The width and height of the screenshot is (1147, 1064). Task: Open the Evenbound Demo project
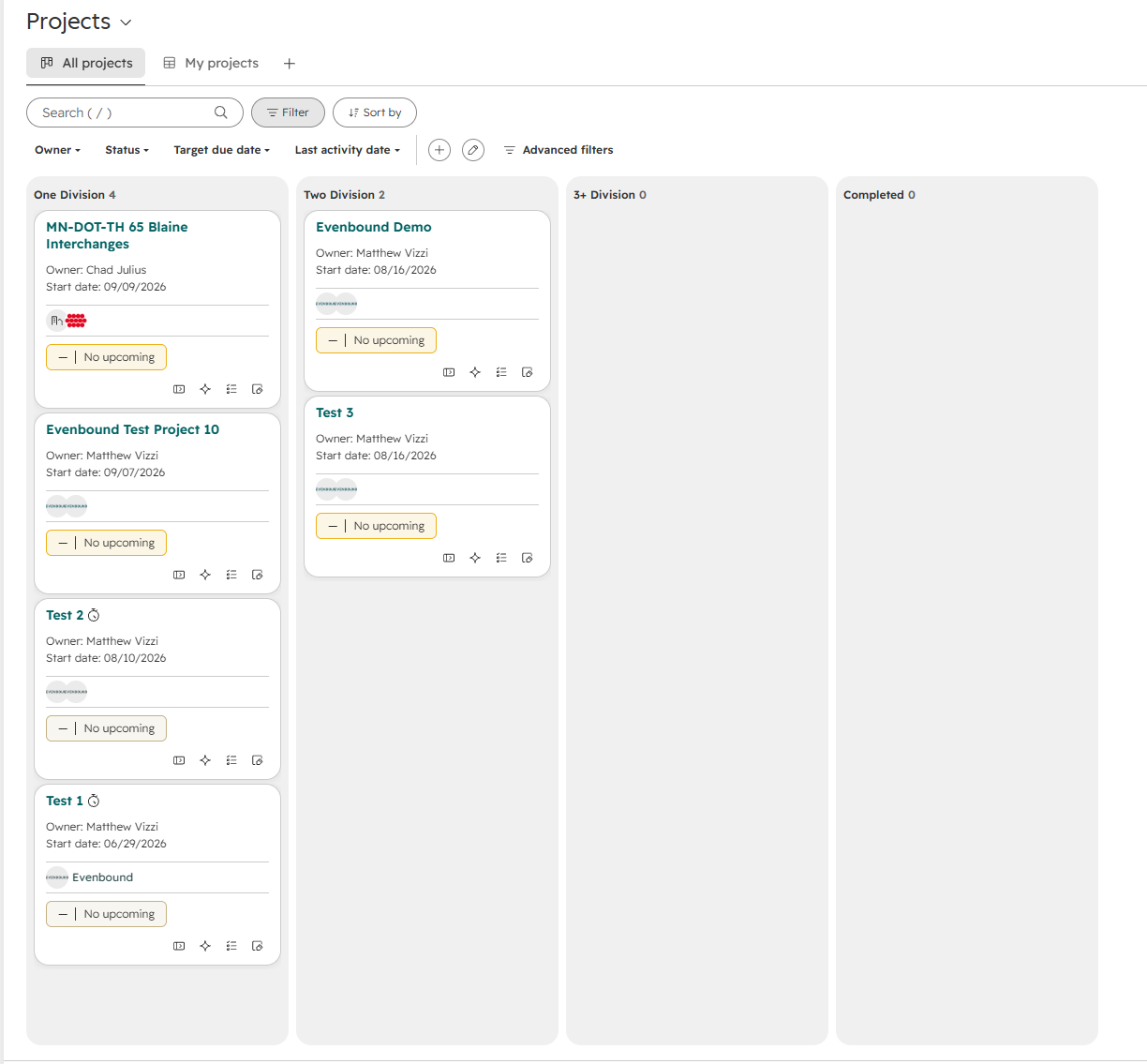click(374, 227)
